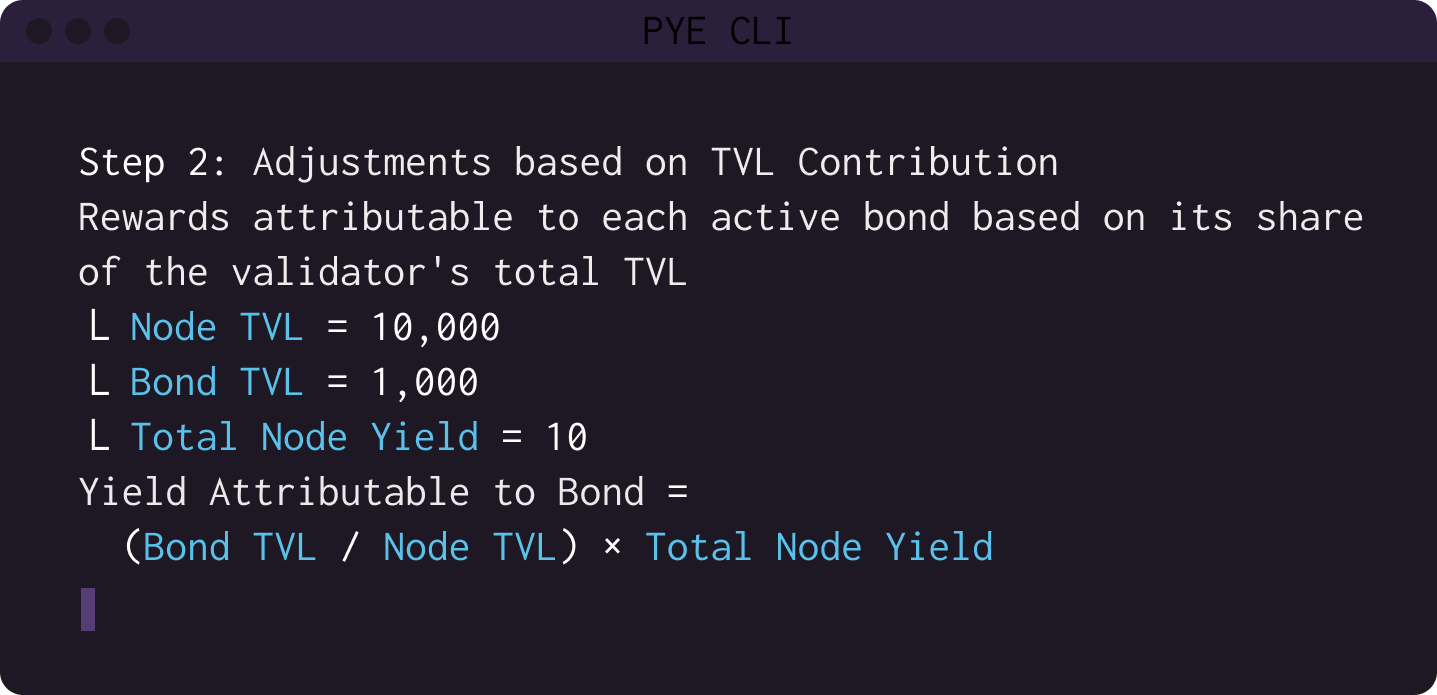Click the PYE CLI window title
Image resolution: width=1437 pixels, height=695 pixels.
(717, 32)
